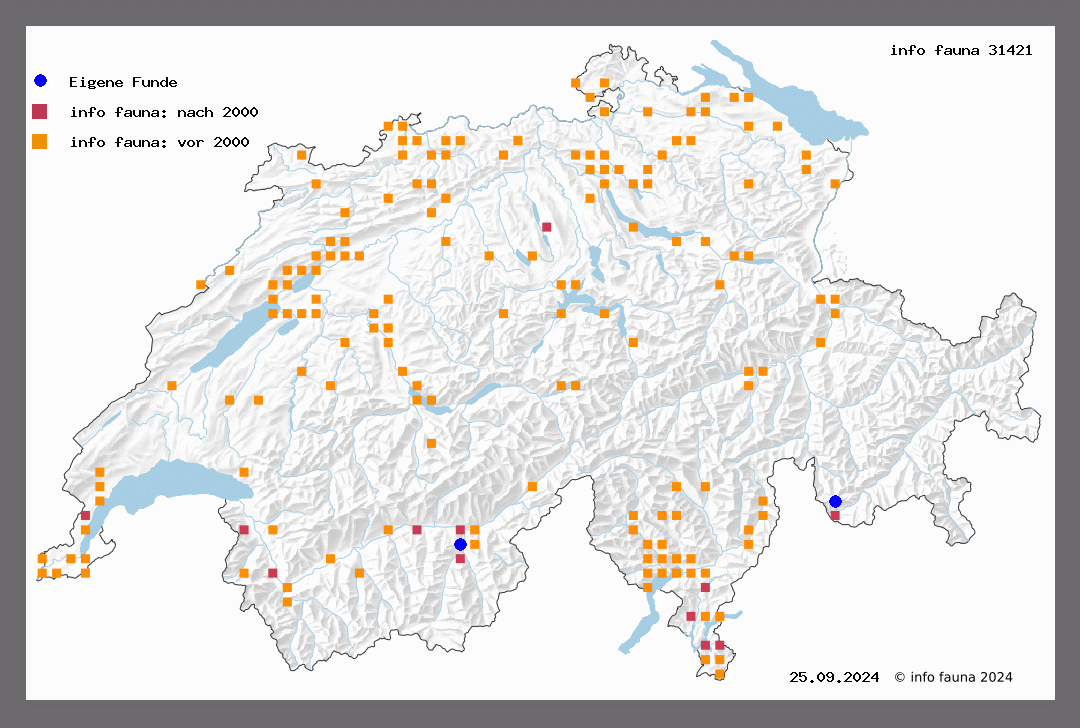1080x728 pixels.
Task: Click the blue circle in the legend
Action: 40,81
